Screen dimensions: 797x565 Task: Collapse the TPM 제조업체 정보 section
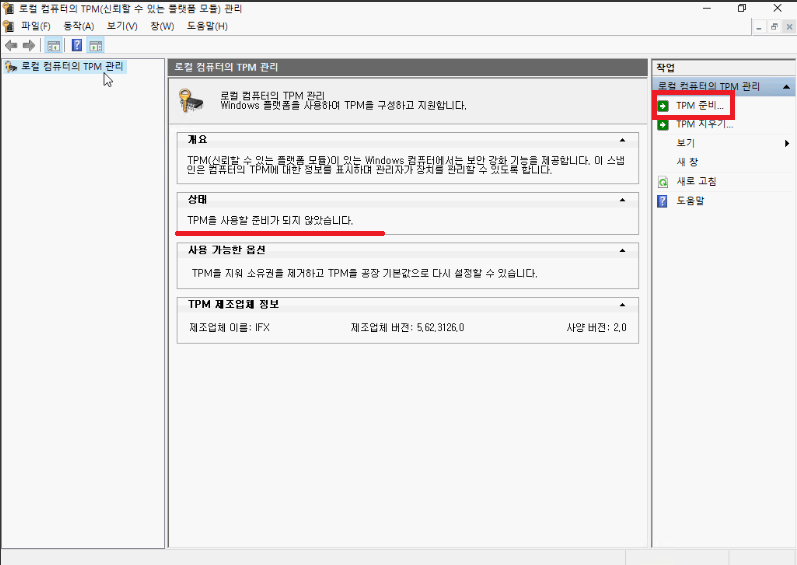[622, 305]
